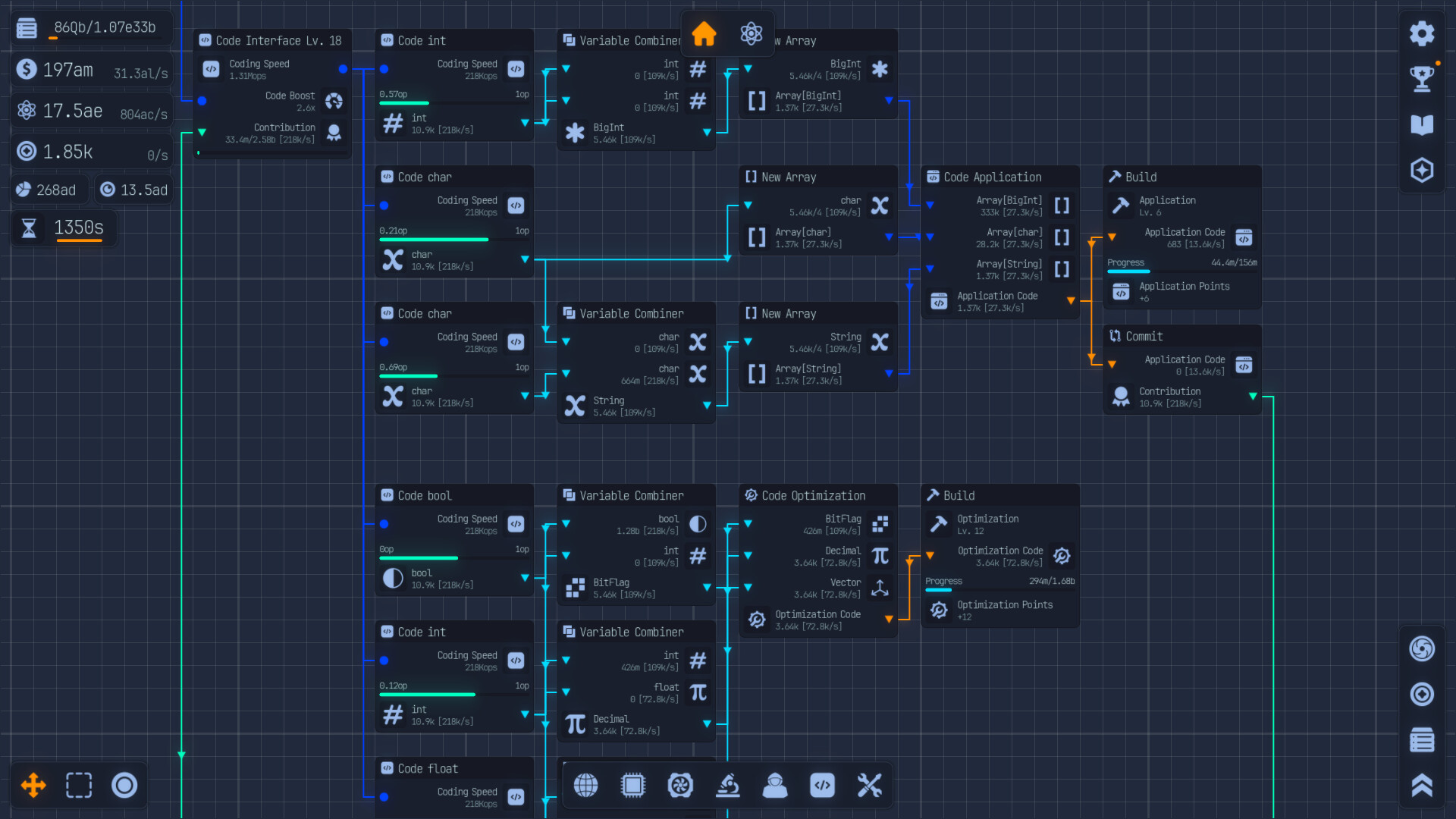Open the crossed-tools utilities icon in dock

[x=870, y=786]
